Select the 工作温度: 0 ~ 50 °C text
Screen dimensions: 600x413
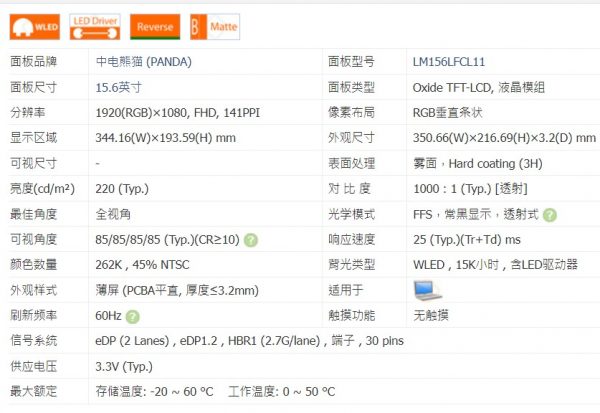click(x=282, y=392)
